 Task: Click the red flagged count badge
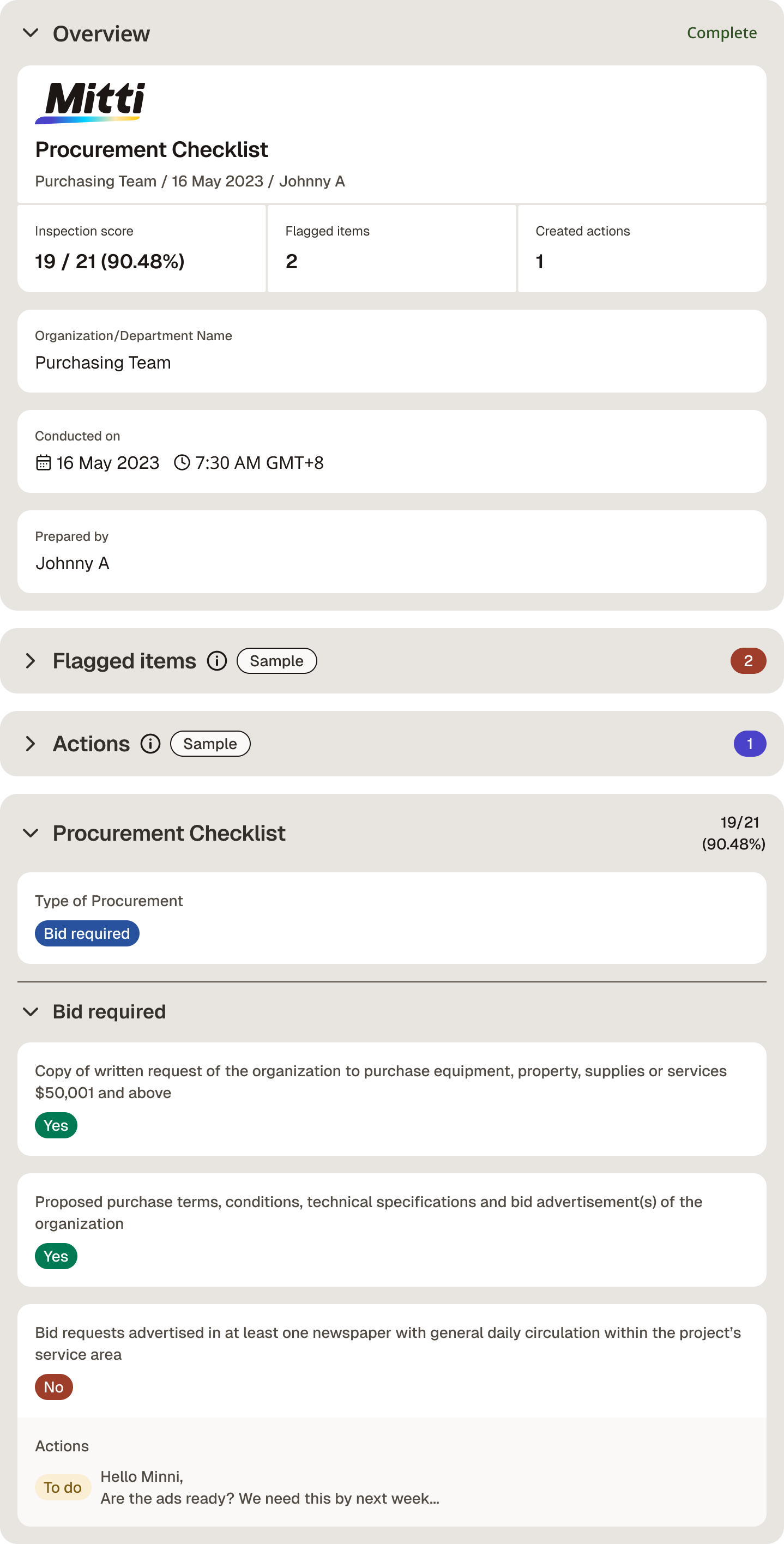coord(747,661)
